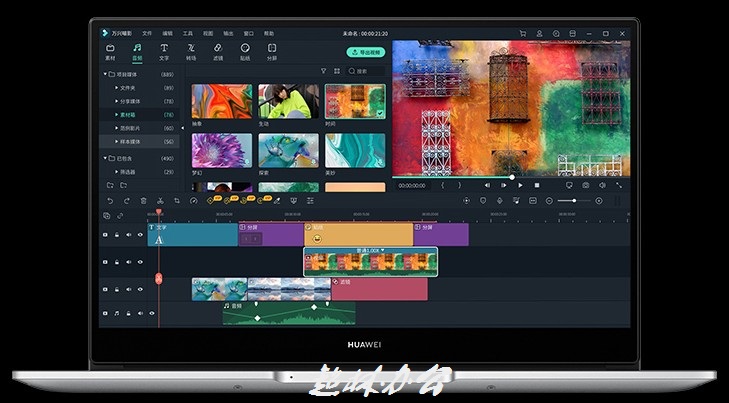Collapse the media tree side panel arrow
Viewport: 729px width, 403px height.
pyautogui.click(x=182, y=128)
